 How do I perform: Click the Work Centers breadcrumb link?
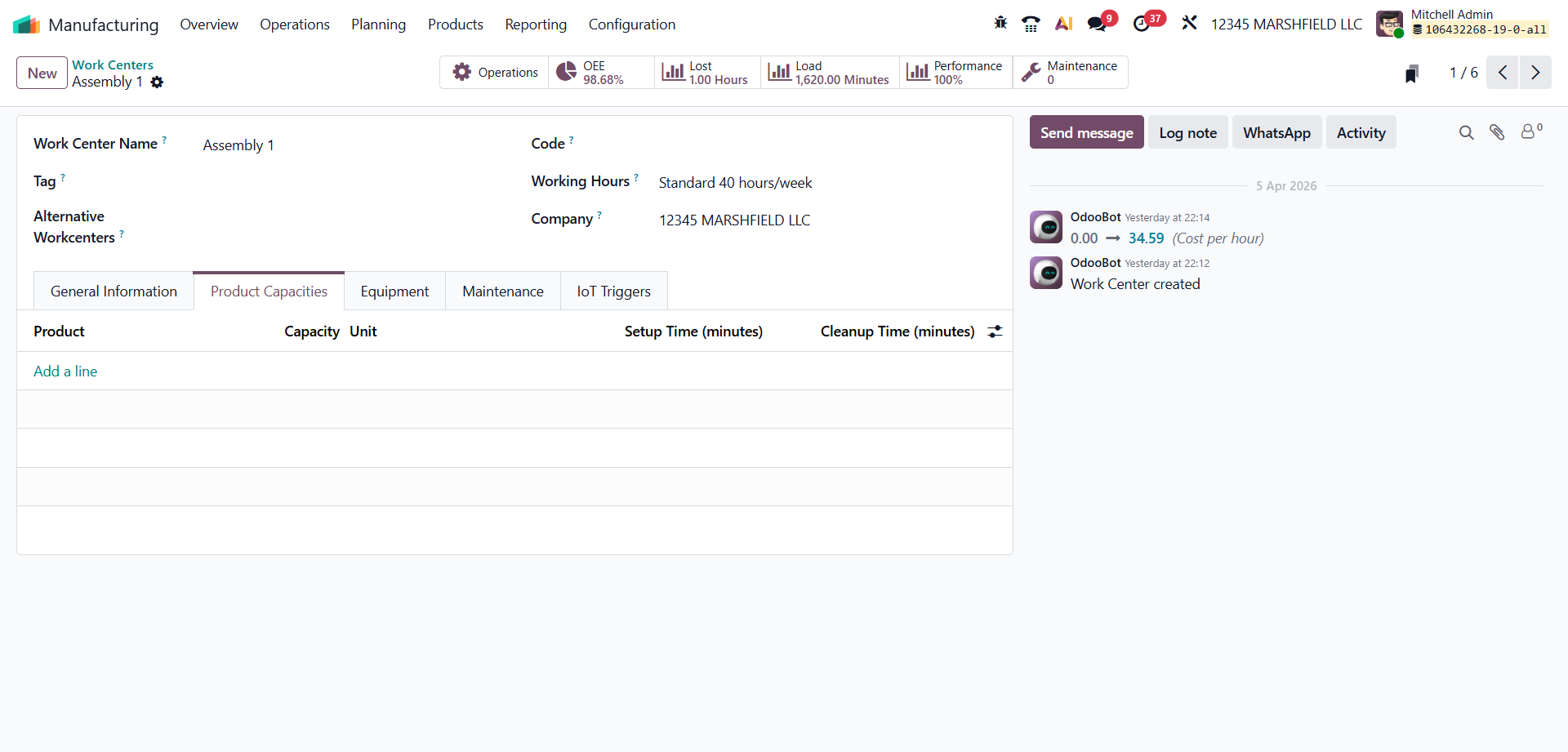pos(113,65)
